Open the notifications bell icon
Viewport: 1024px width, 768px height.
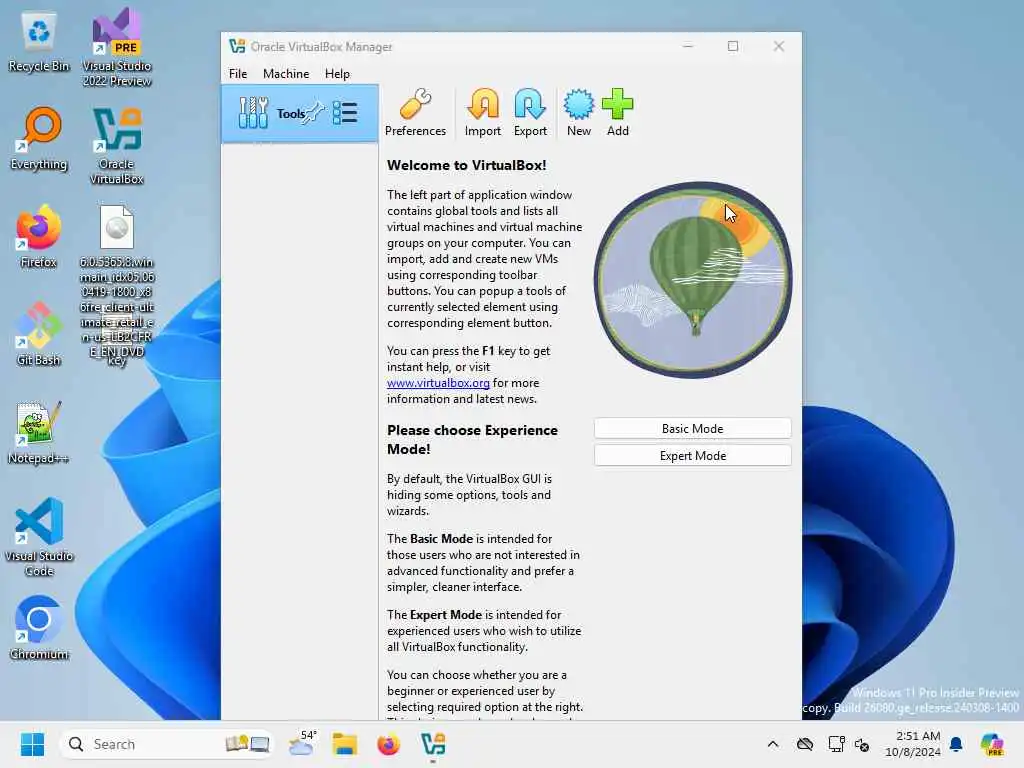click(956, 744)
